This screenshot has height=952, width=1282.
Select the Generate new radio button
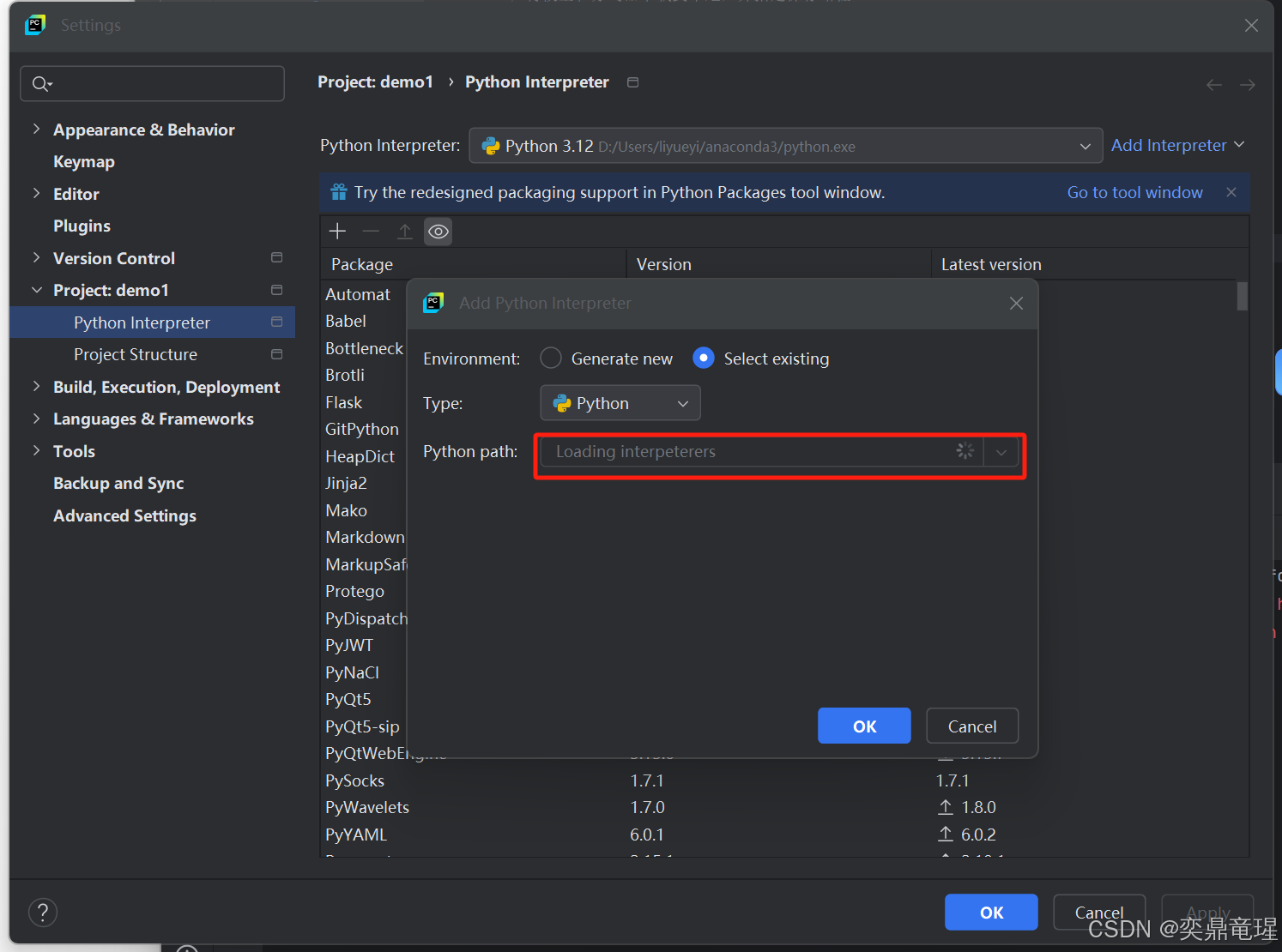(551, 358)
